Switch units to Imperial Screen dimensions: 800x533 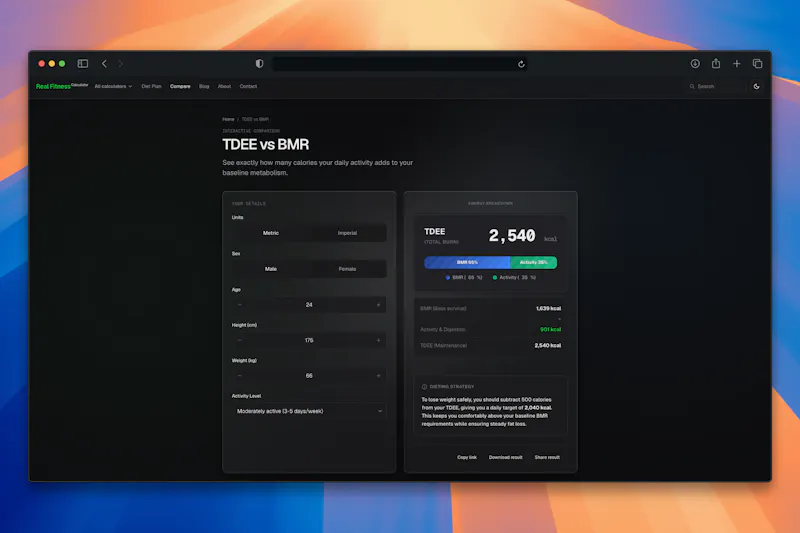click(347, 233)
